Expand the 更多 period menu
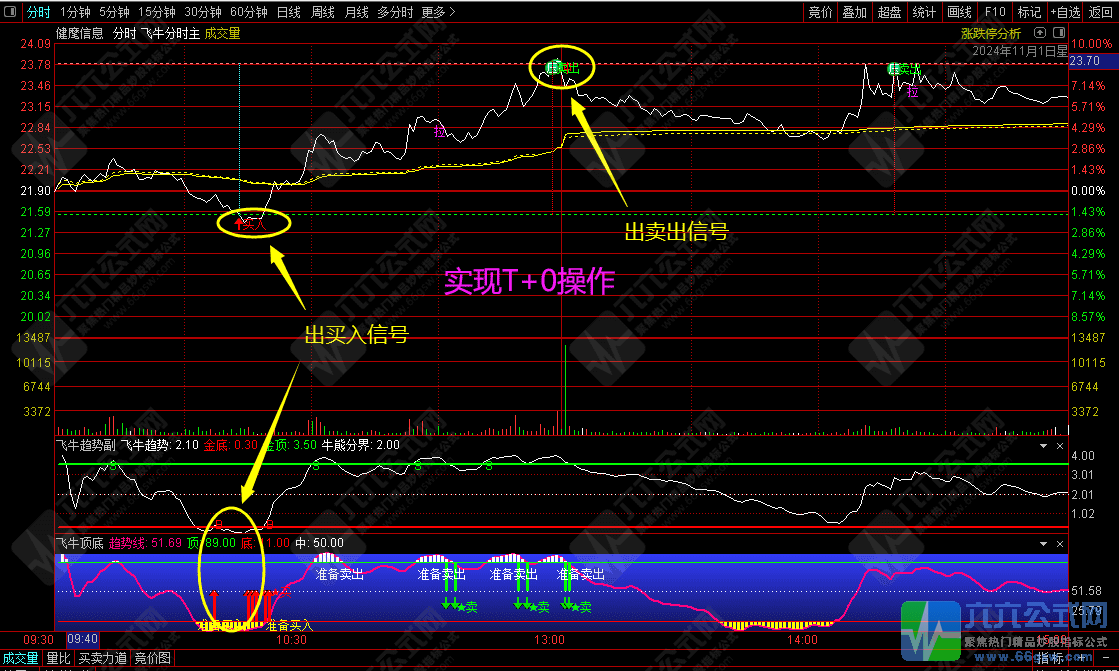The height and width of the screenshot is (671, 1119). 438,12
